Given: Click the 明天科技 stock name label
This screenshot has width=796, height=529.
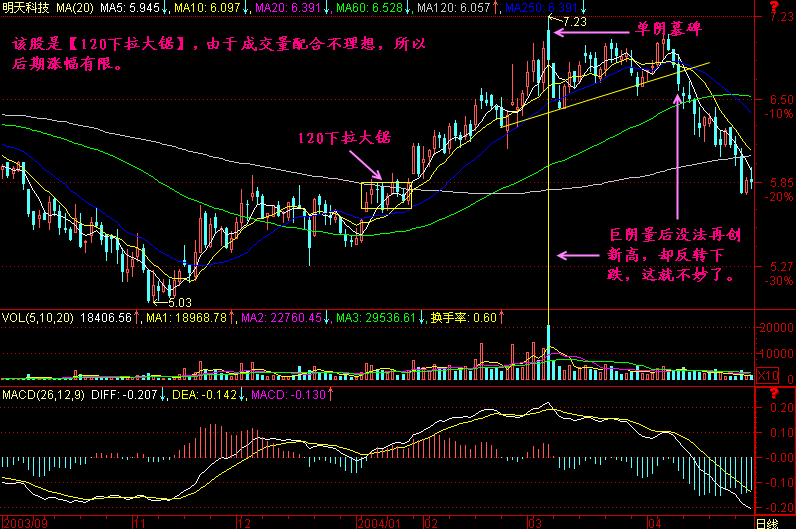Looking at the screenshot, I should (x=27, y=7).
